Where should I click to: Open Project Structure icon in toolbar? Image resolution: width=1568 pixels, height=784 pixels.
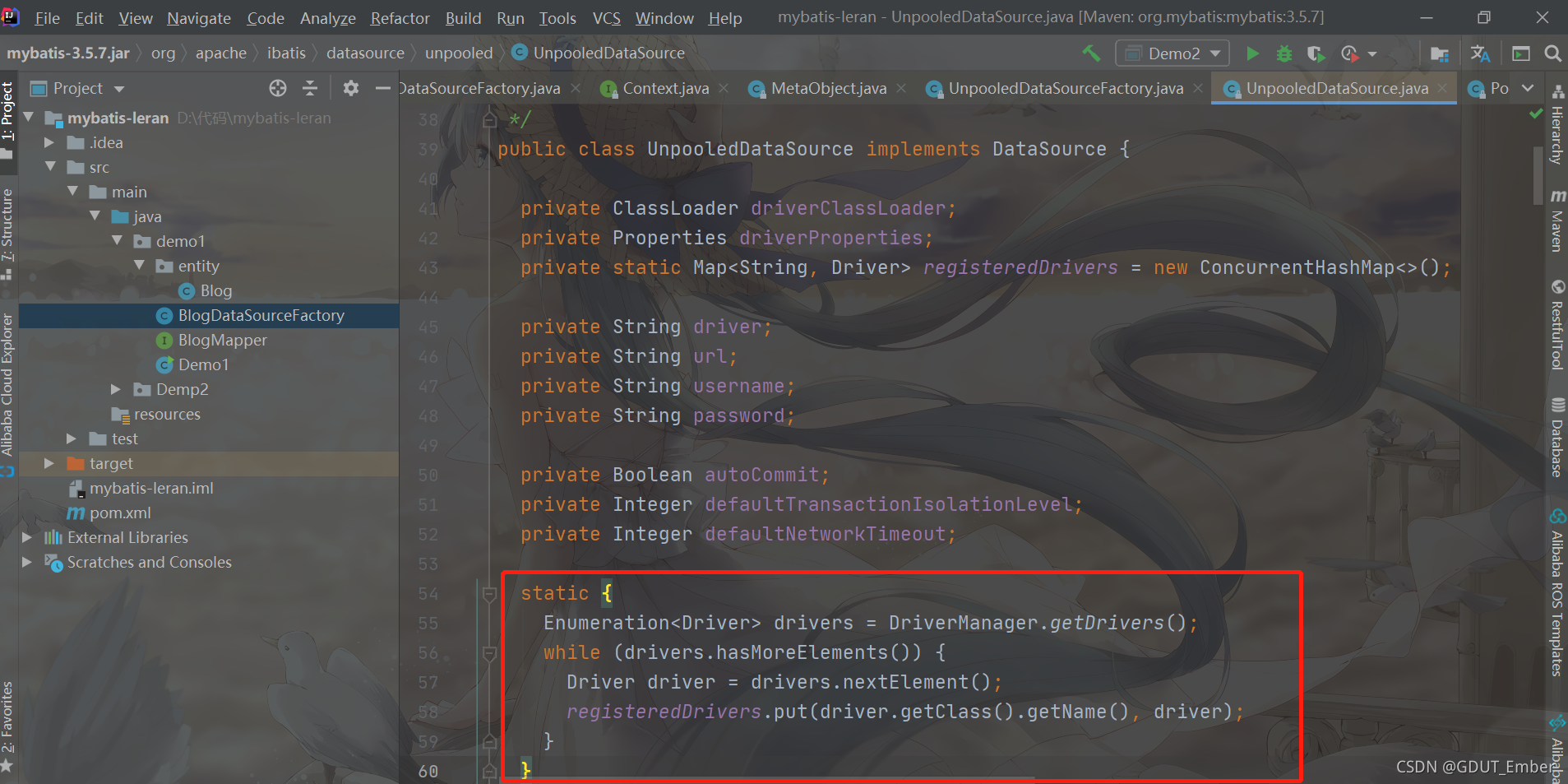click(1439, 53)
